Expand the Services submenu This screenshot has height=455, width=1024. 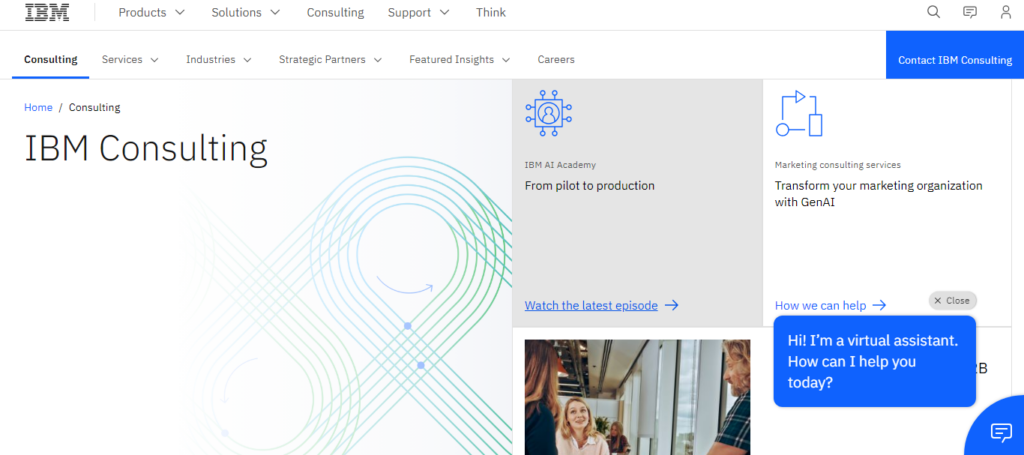click(x=130, y=60)
